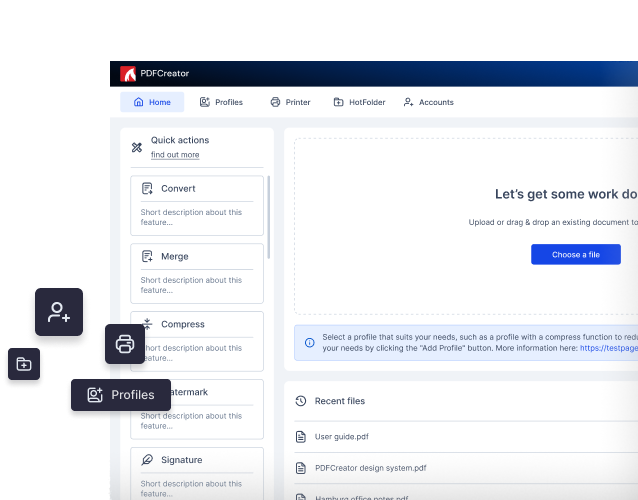Open the Home tab
The width and height of the screenshot is (638, 500).
[x=152, y=102]
